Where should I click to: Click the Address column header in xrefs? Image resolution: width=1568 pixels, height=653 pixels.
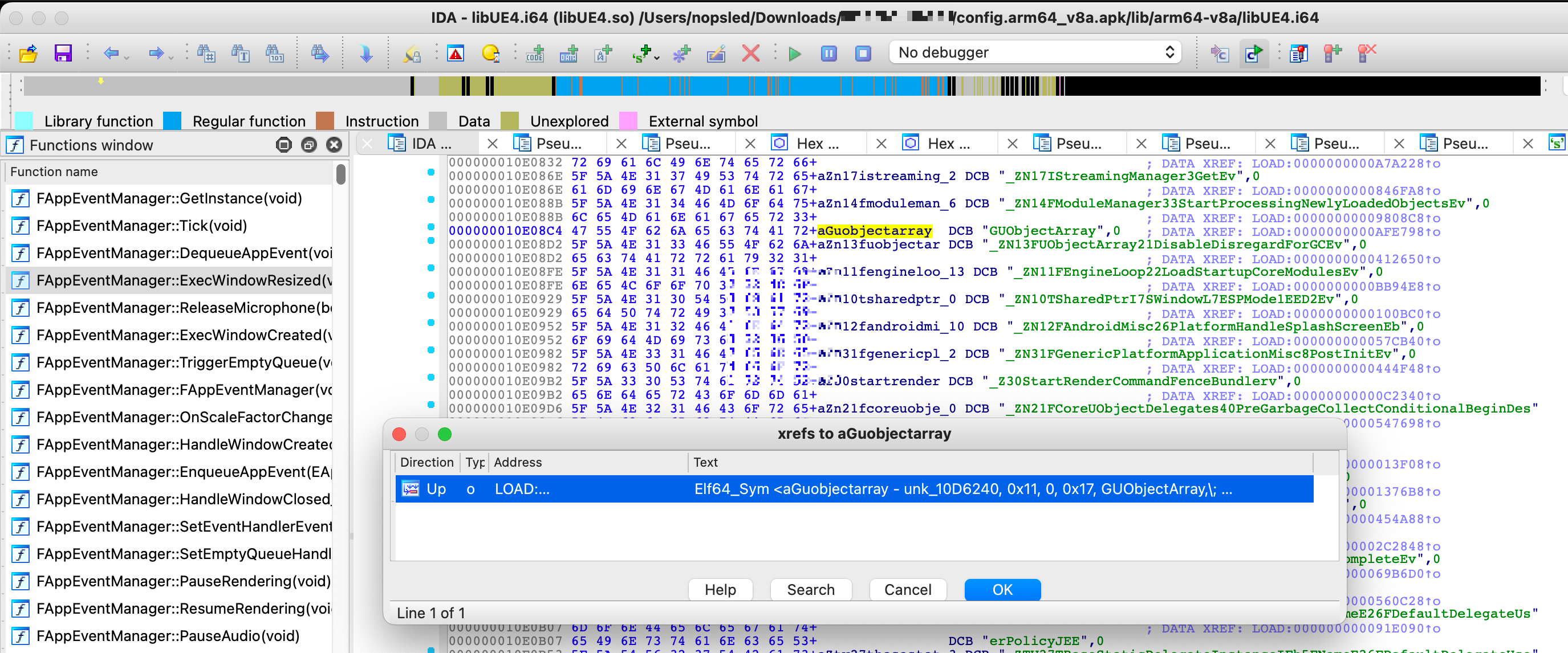tap(517, 462)
